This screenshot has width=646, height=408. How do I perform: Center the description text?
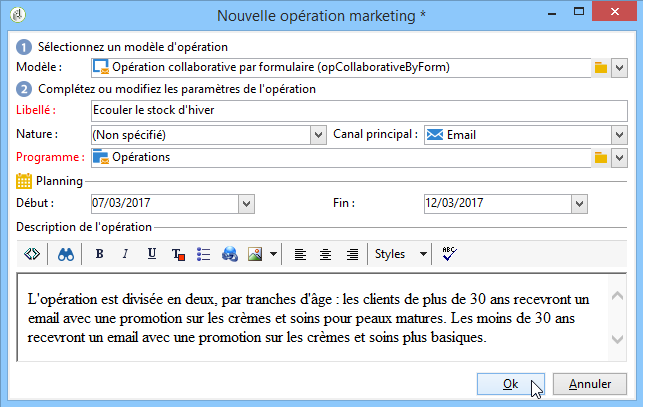coord(325,254)
